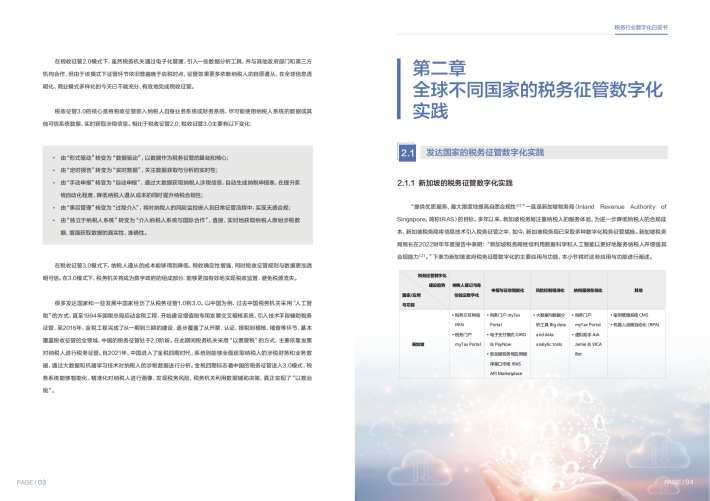Click the 2.1 section number badge

(x=407, y=154)
